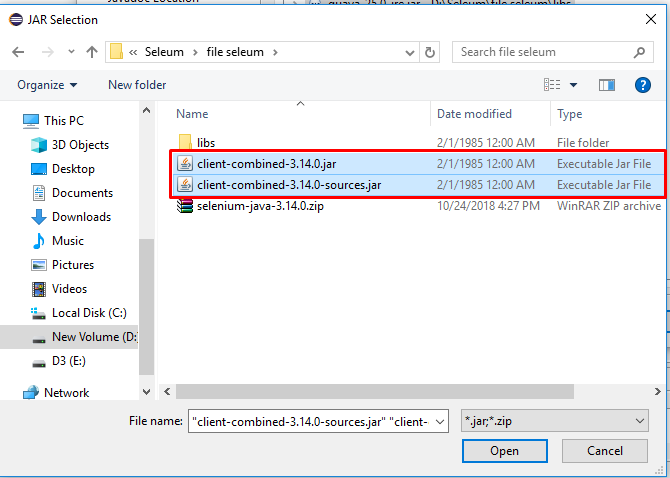Click the navigation pane scroll up arrow

click(147, 111)
